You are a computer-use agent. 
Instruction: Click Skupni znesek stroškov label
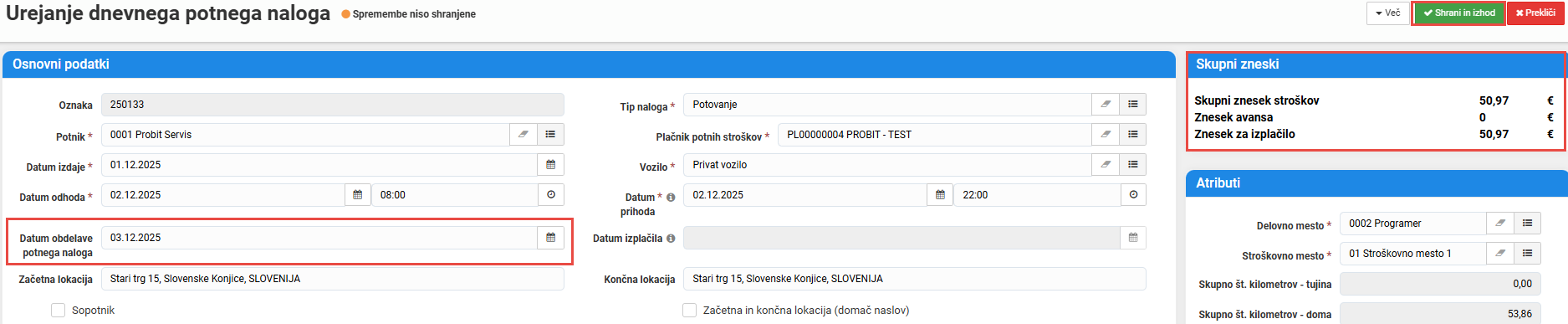pyautogui.click(x=1256, y=100)
